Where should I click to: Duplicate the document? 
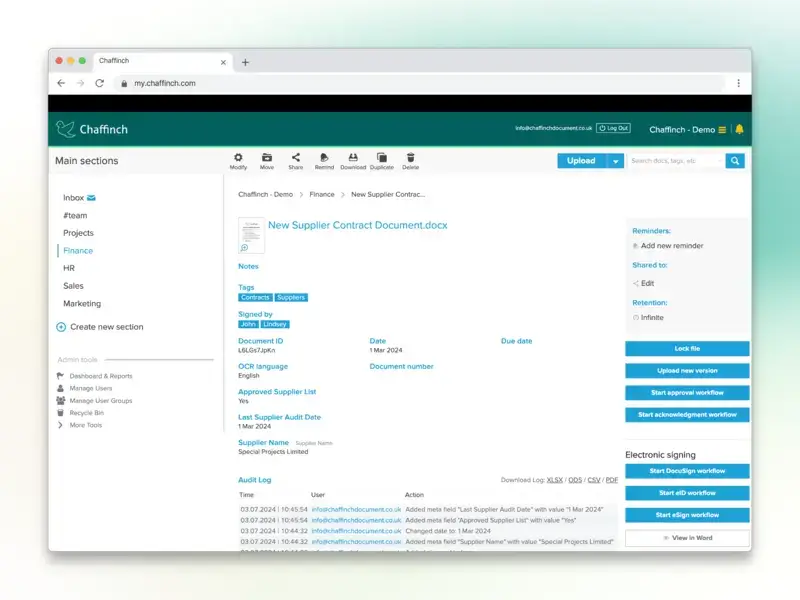382,158
